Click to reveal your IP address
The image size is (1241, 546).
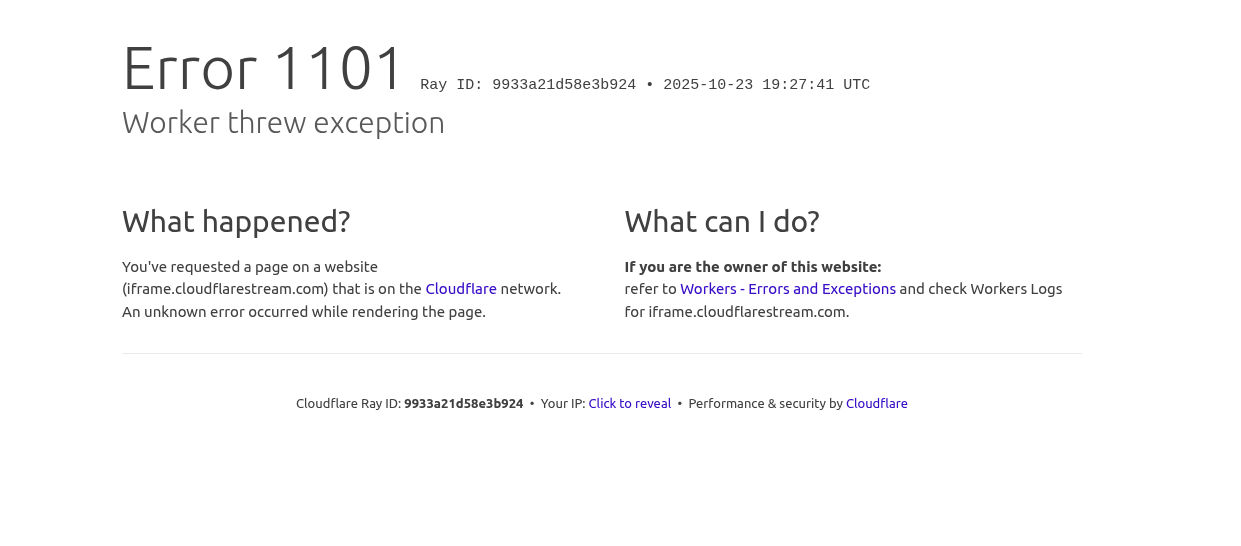click(x=629, y=404)
